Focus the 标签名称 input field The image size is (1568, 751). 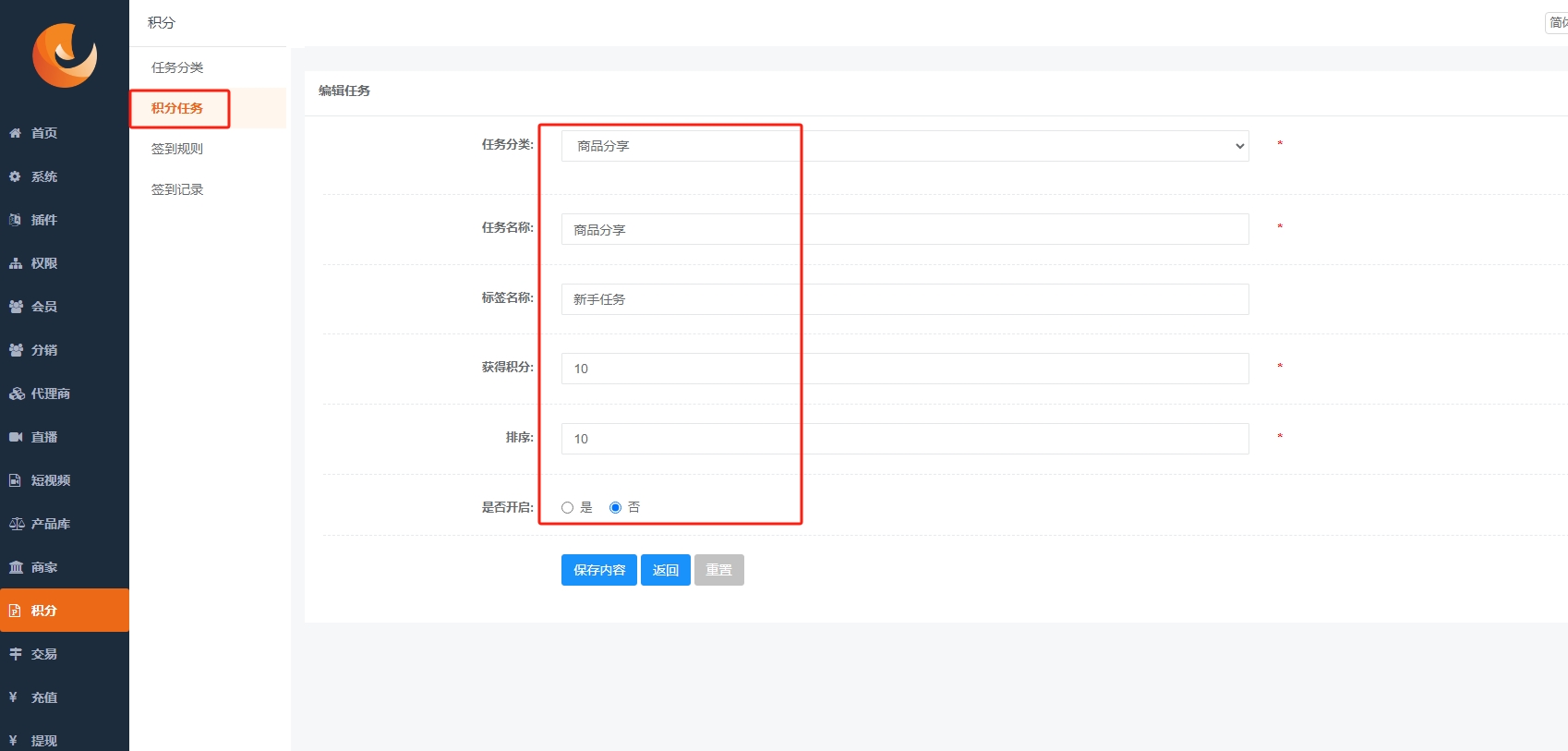(905, 299)
